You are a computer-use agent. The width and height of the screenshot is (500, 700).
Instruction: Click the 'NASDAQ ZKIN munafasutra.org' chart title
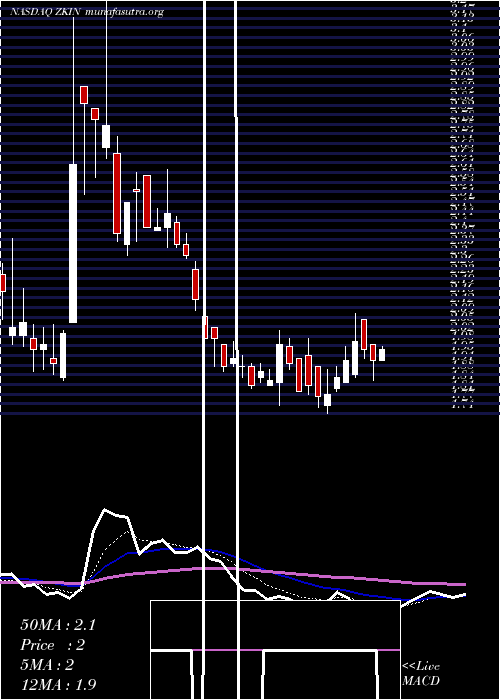[x=87, y=12]
